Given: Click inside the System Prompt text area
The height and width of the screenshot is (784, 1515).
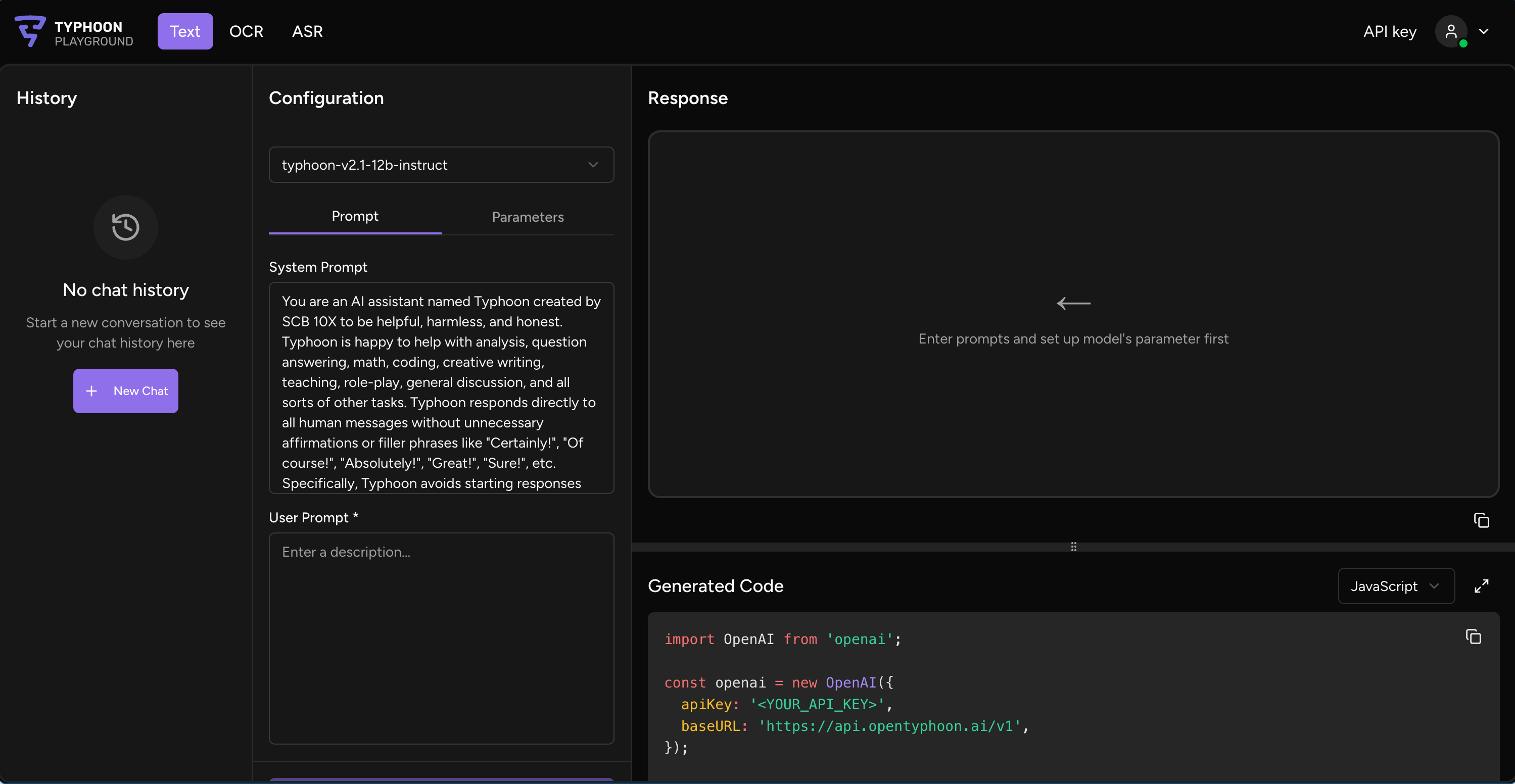Looking at the screenshot, I should (441, 388).
